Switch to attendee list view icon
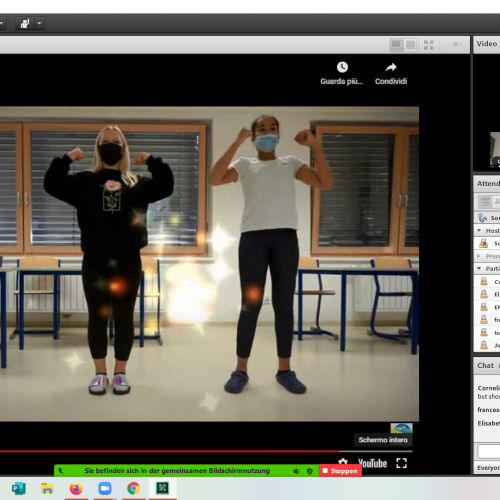This screenshot has width=500, height=500. click(x=485, y=201)
